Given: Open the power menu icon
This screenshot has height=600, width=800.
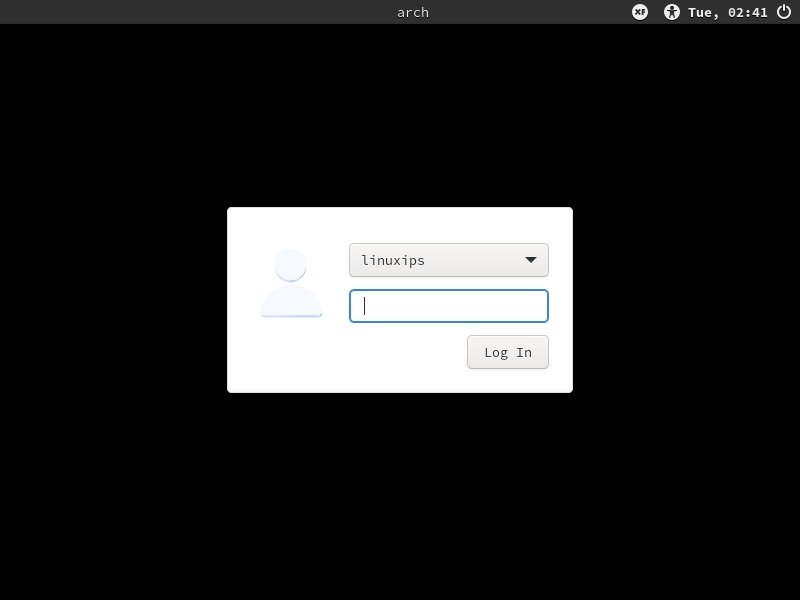Looking at the screenshot, I should click(784, 12).
